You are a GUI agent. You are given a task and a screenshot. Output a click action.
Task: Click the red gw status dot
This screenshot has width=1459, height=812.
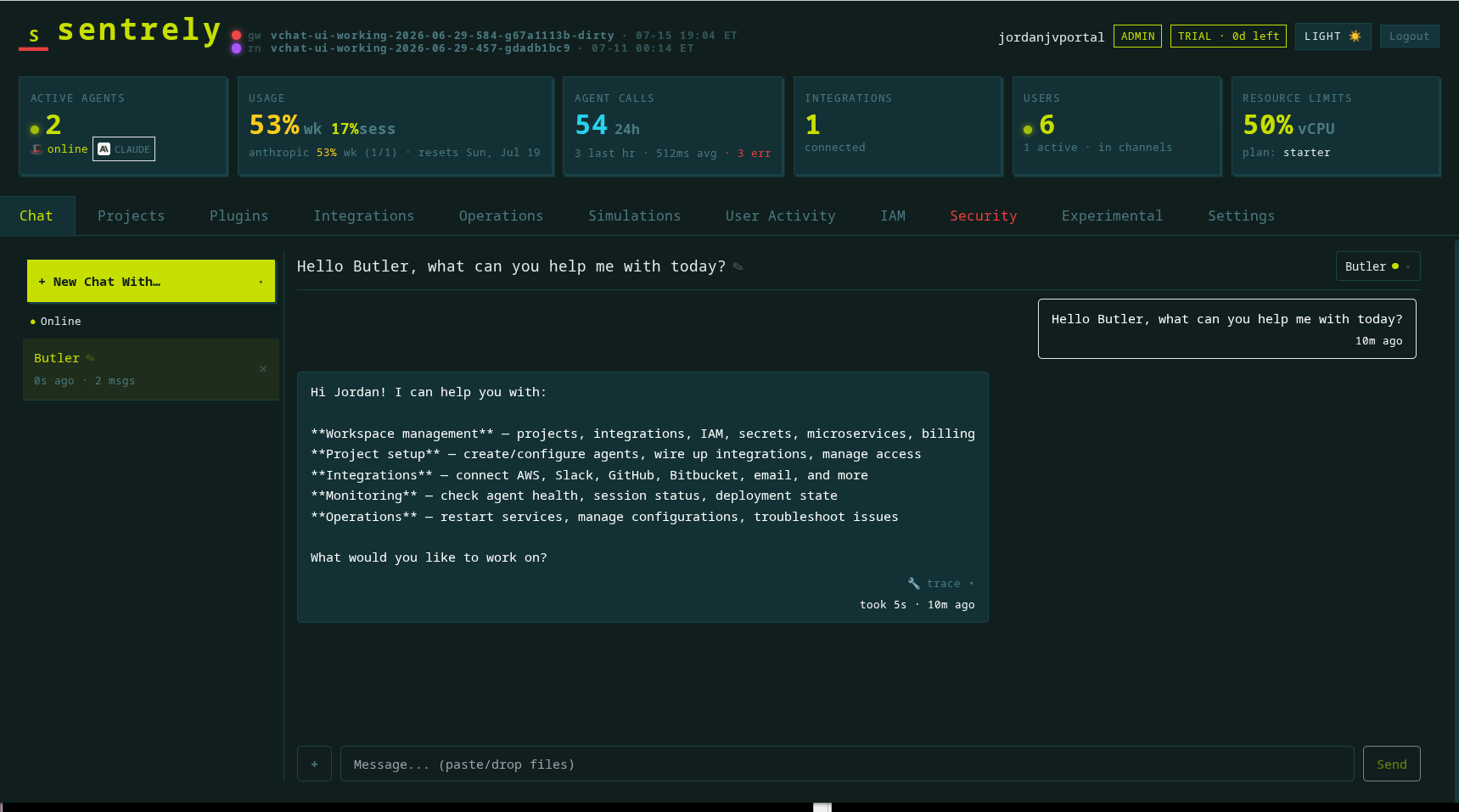[x=236, y=36]
